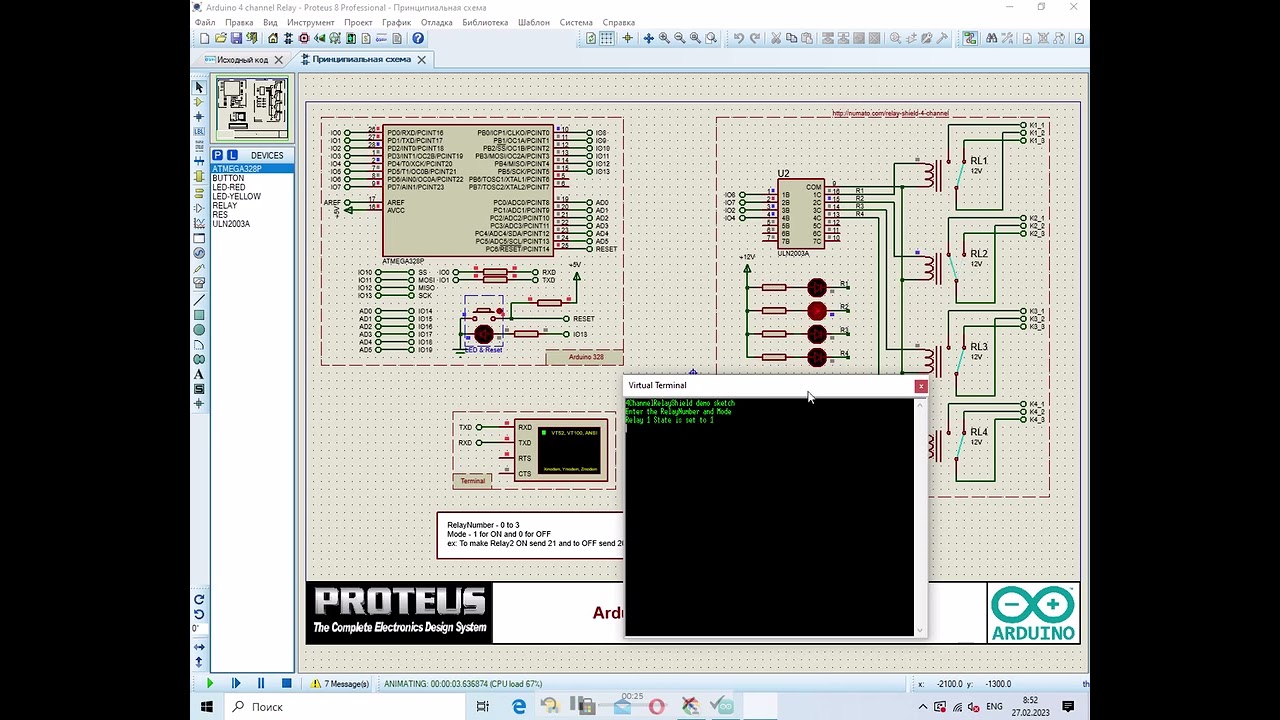Select the 2D Line graphics tool
Image resolution: width=1280 pixels, height=720 pixels.
point(199,300)
